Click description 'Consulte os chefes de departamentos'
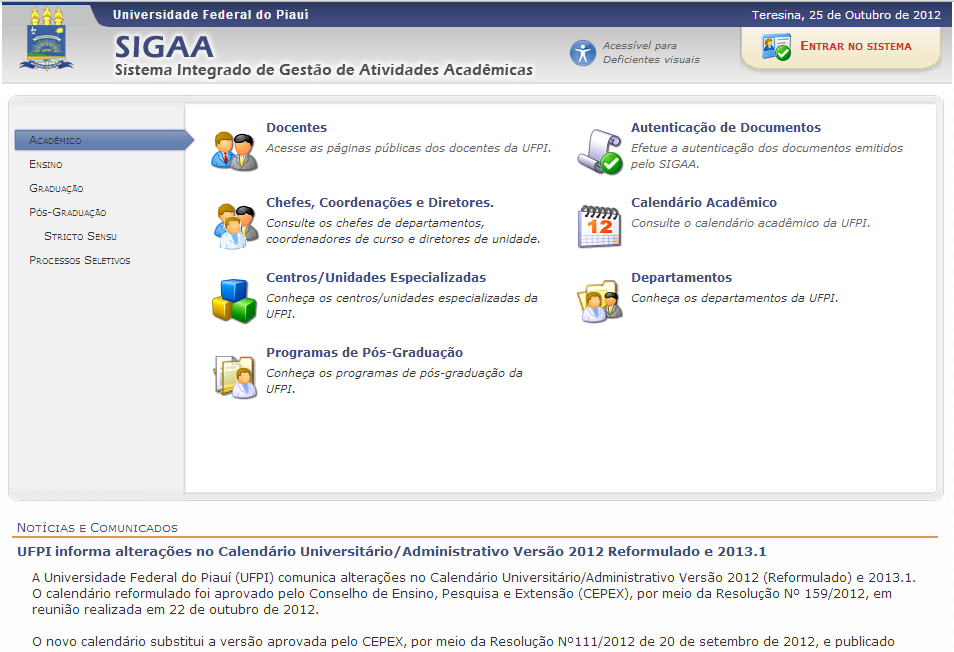Viewport: 954px width, 652px height. point(403,231)
